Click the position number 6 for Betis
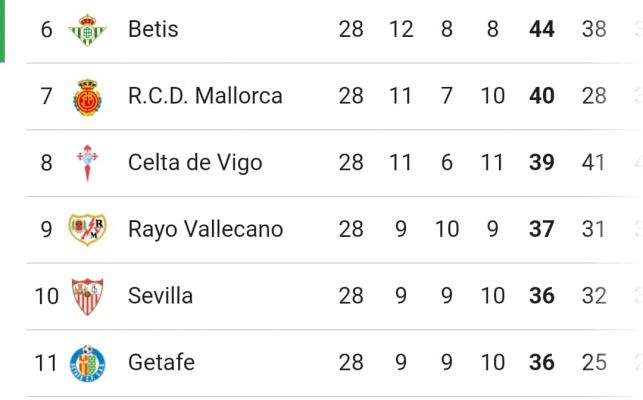Viewport: 643px width, 400px height. point(46,29)
